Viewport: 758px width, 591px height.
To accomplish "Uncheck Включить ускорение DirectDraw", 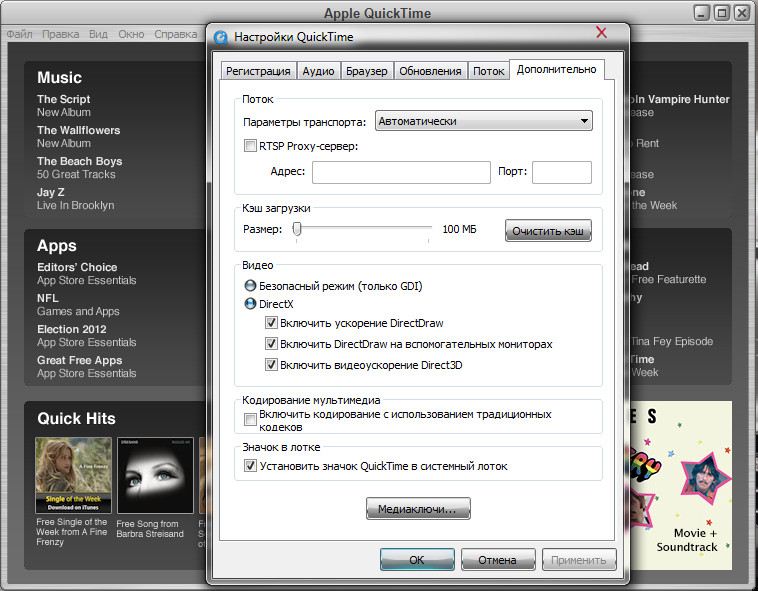I will [x=271, y=324].
